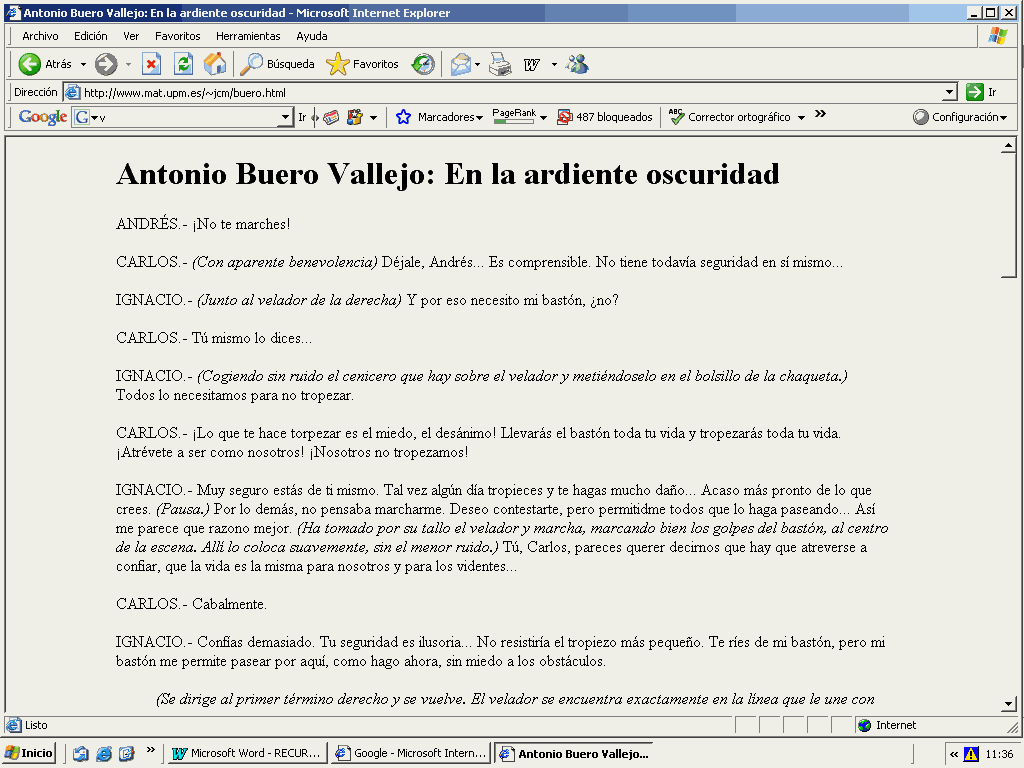Open the Forward history dropdown arrow
The height and width of the screenshot is (768, 1024).
coord(128,64)
